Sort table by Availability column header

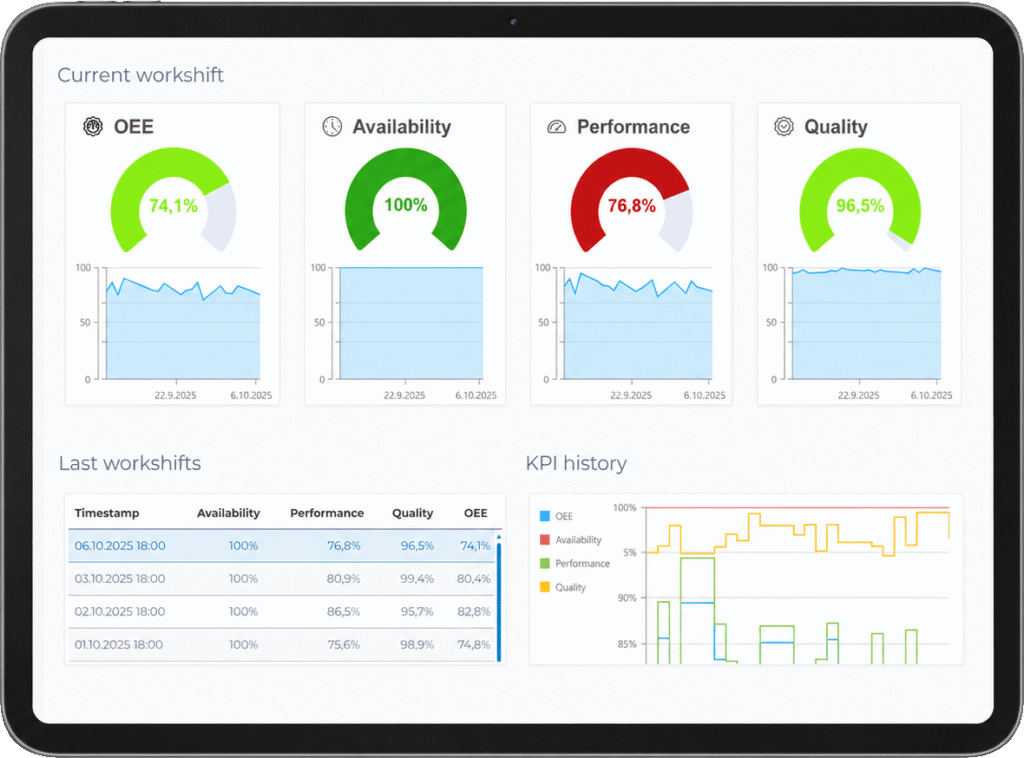click(x=228, y=513)
